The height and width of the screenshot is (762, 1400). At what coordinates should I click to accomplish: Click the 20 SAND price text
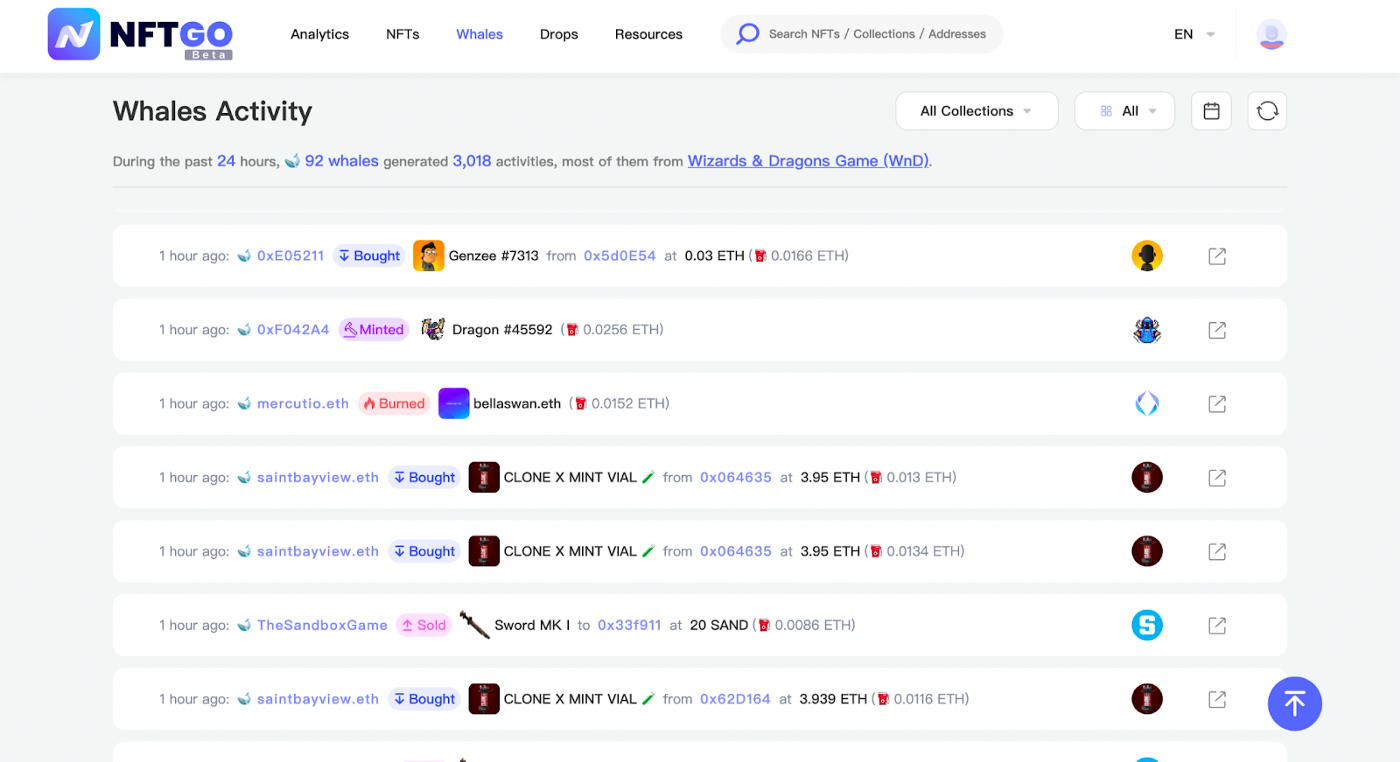pyautogui.click(x=719, y=625)
